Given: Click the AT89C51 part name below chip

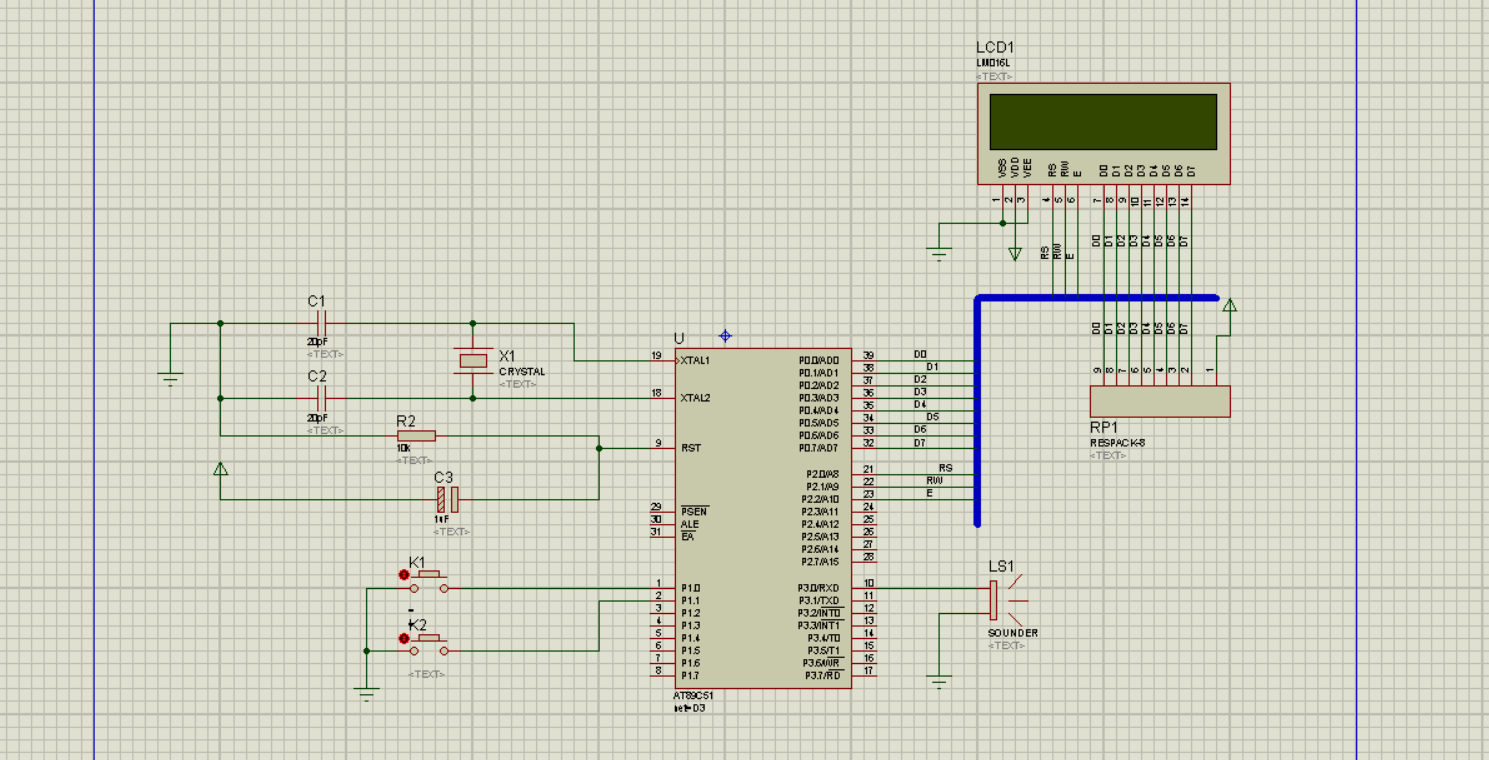Looking at the screenshot, I should 693,695.
